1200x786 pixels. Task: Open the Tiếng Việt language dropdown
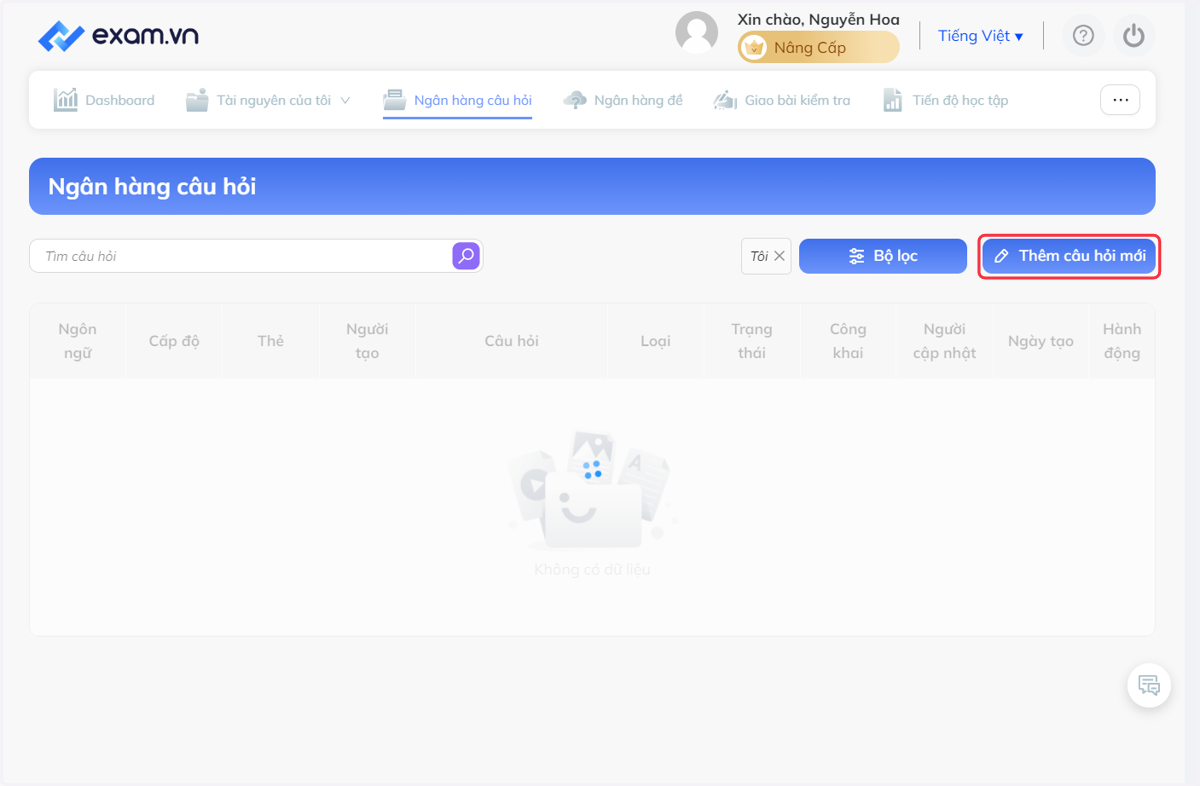click(980, 36)
